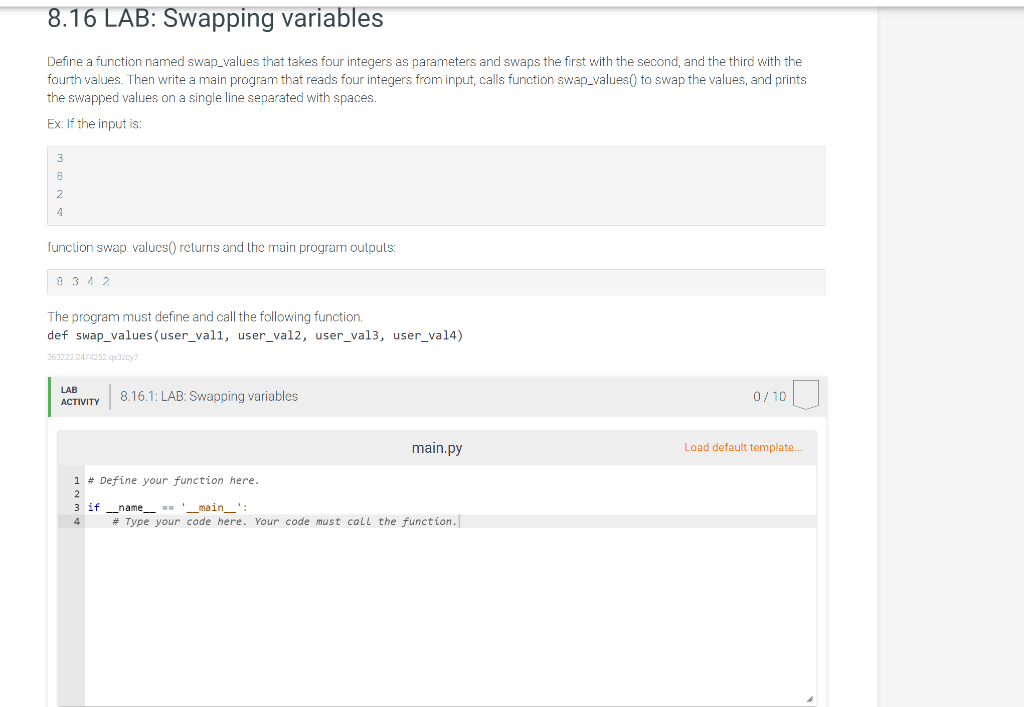The width and height of the screenshot is (1024, 707).
Task: Select the 8.16.1 LAB activity title
Action: pyautogui.click(x=208, y=396)
